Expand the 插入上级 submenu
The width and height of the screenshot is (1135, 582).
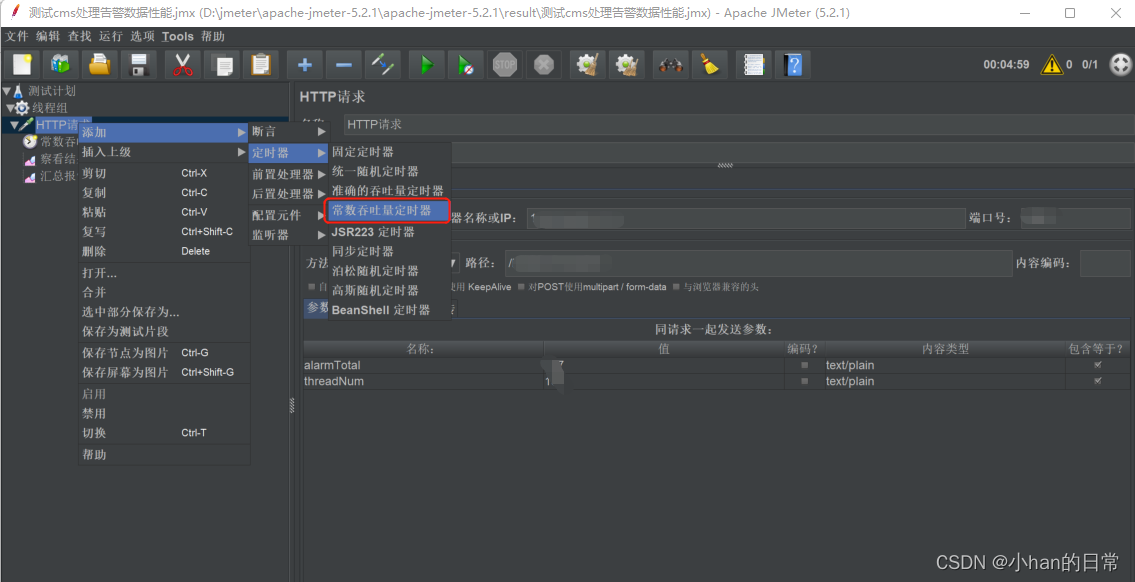click(x=164, y=152)
